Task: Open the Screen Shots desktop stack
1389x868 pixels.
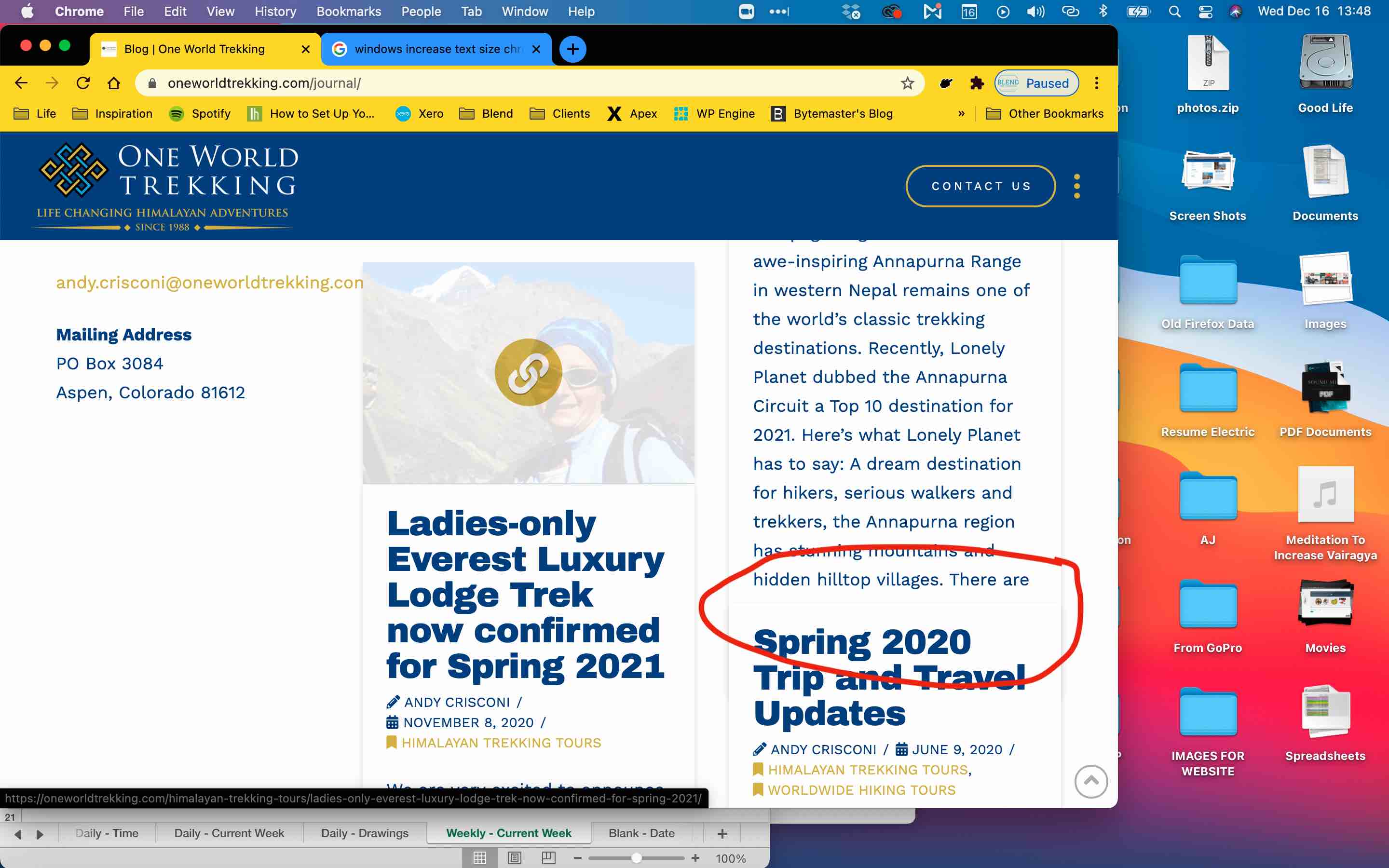Action: 1208,184
